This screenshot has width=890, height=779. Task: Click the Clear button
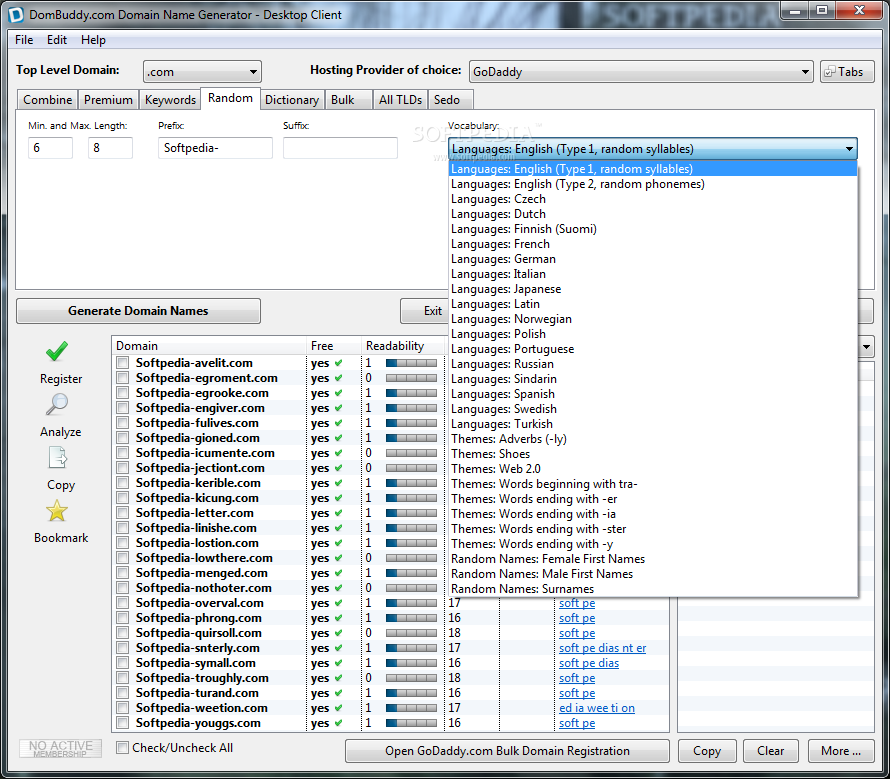point(770,751)
